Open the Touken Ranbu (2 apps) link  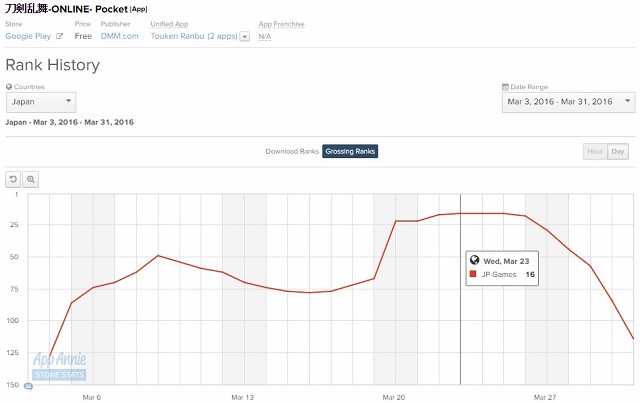point(194,36)
